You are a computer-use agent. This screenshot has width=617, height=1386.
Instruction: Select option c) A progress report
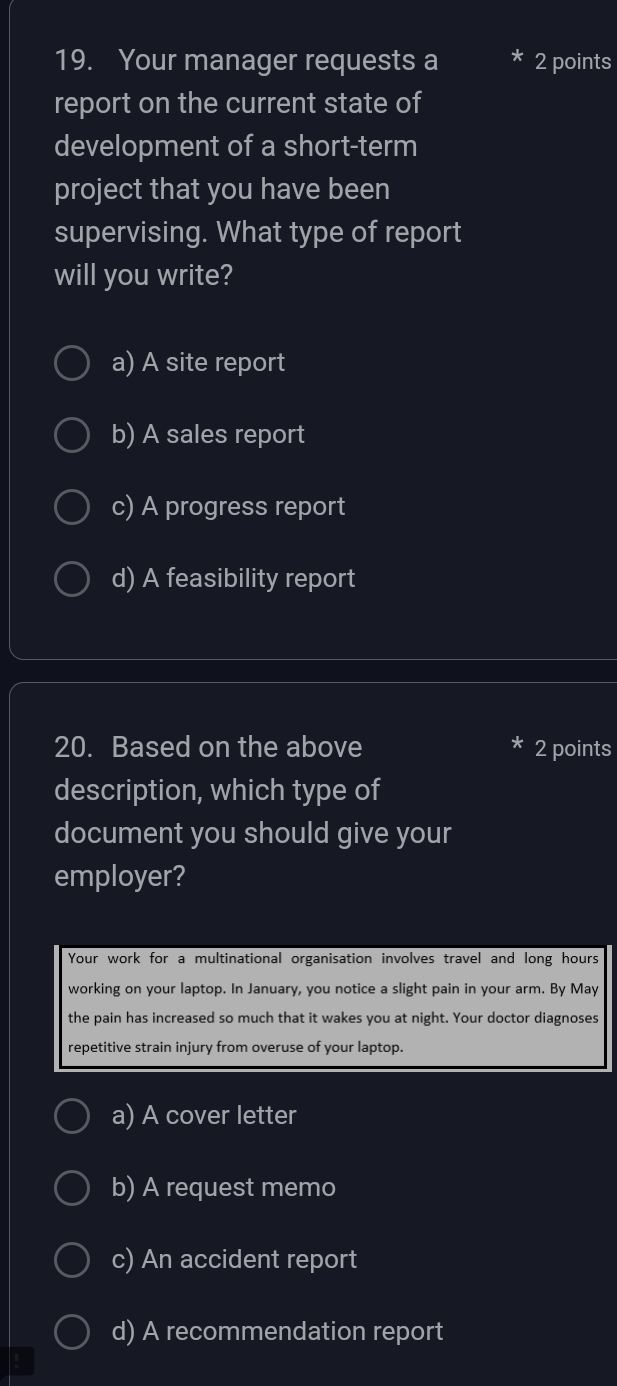(x=71, y=507)
